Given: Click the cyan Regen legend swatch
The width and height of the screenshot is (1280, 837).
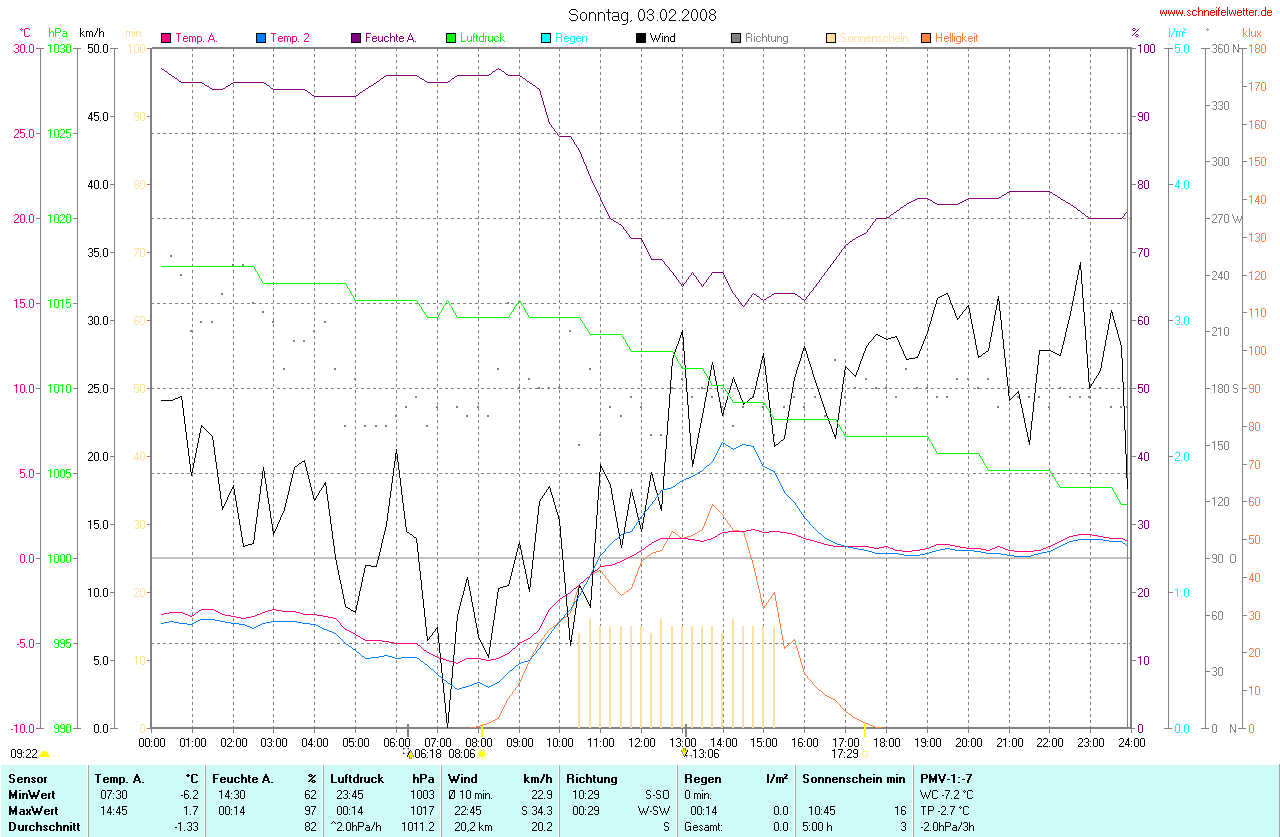Looking at the screenshot, I should (x=545, y=38).
